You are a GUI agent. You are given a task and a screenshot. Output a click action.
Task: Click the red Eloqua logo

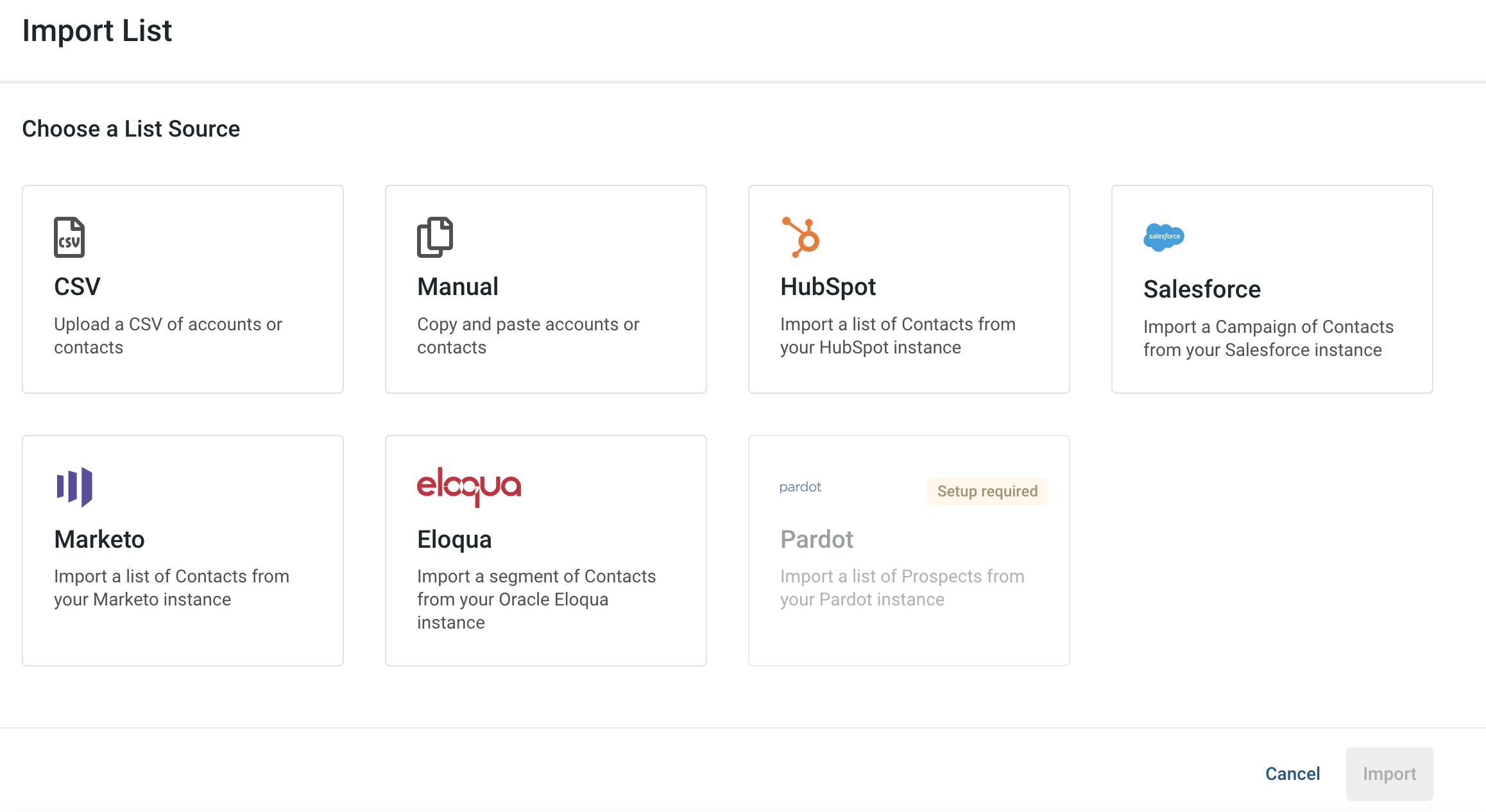click(469, 487)
